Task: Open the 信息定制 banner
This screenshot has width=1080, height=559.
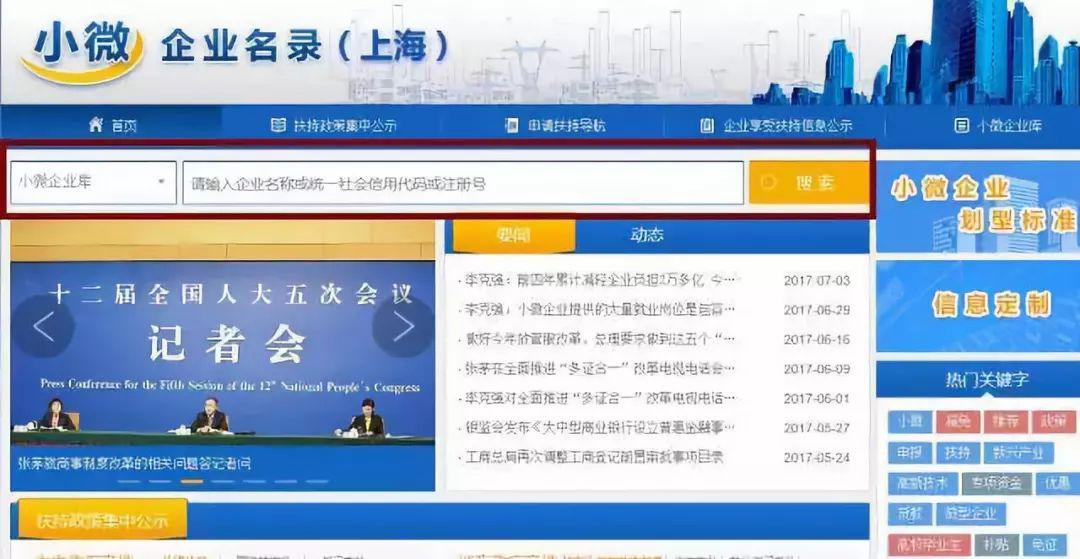Action: 978,305
